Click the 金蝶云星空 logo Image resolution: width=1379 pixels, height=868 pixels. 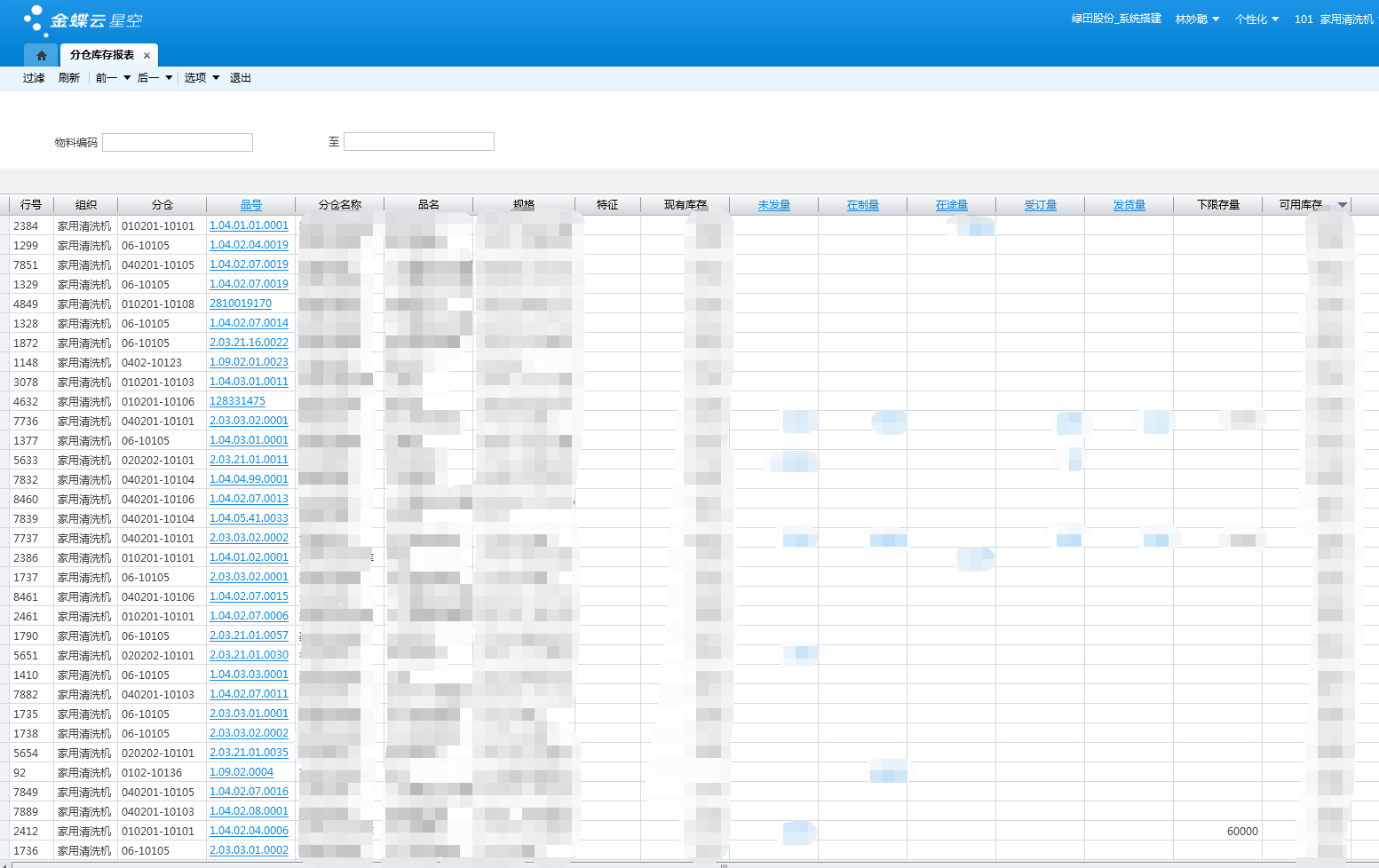(83, 20)
